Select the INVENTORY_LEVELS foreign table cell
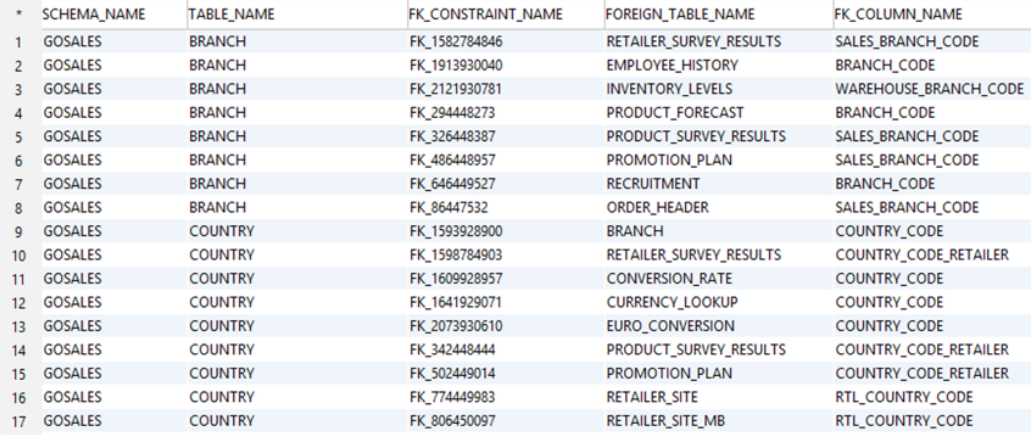 click(719, 89)
